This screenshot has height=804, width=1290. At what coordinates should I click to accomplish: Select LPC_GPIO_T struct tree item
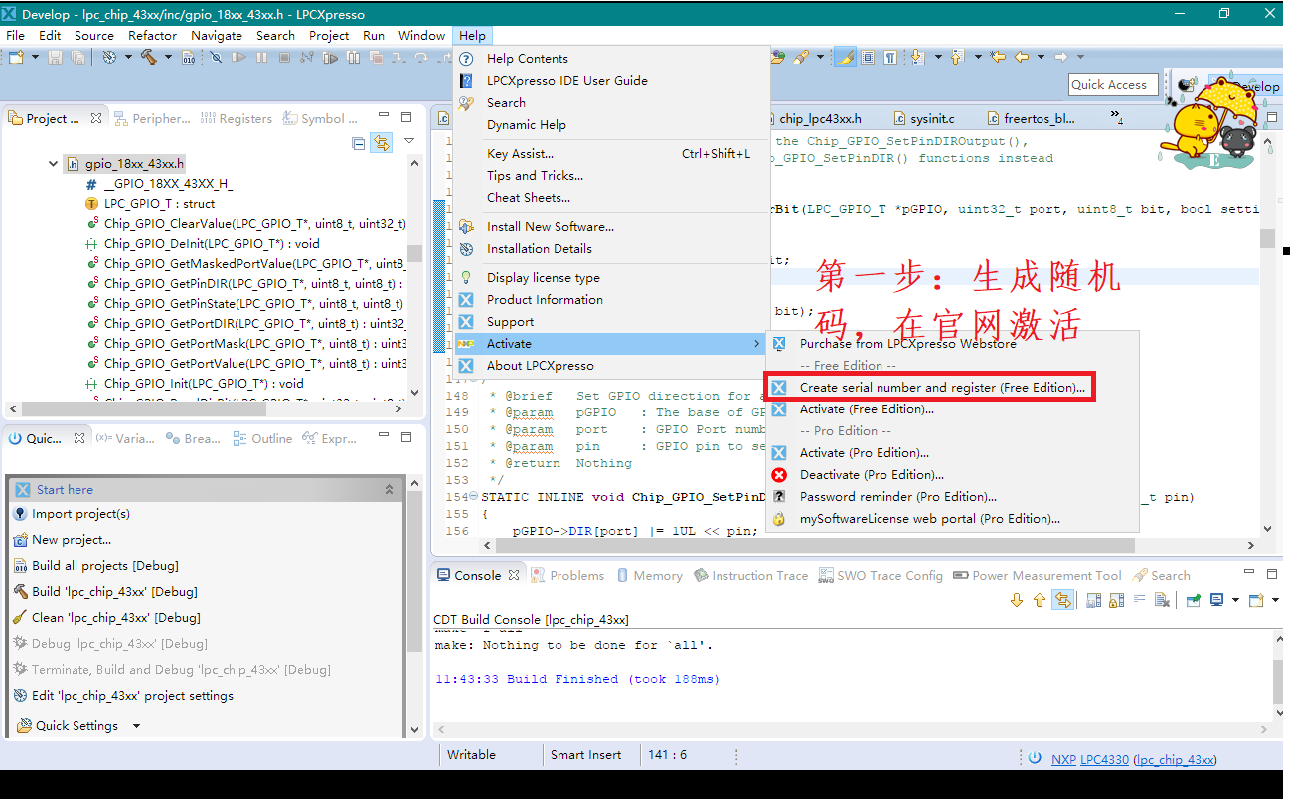tap(150, 204)
